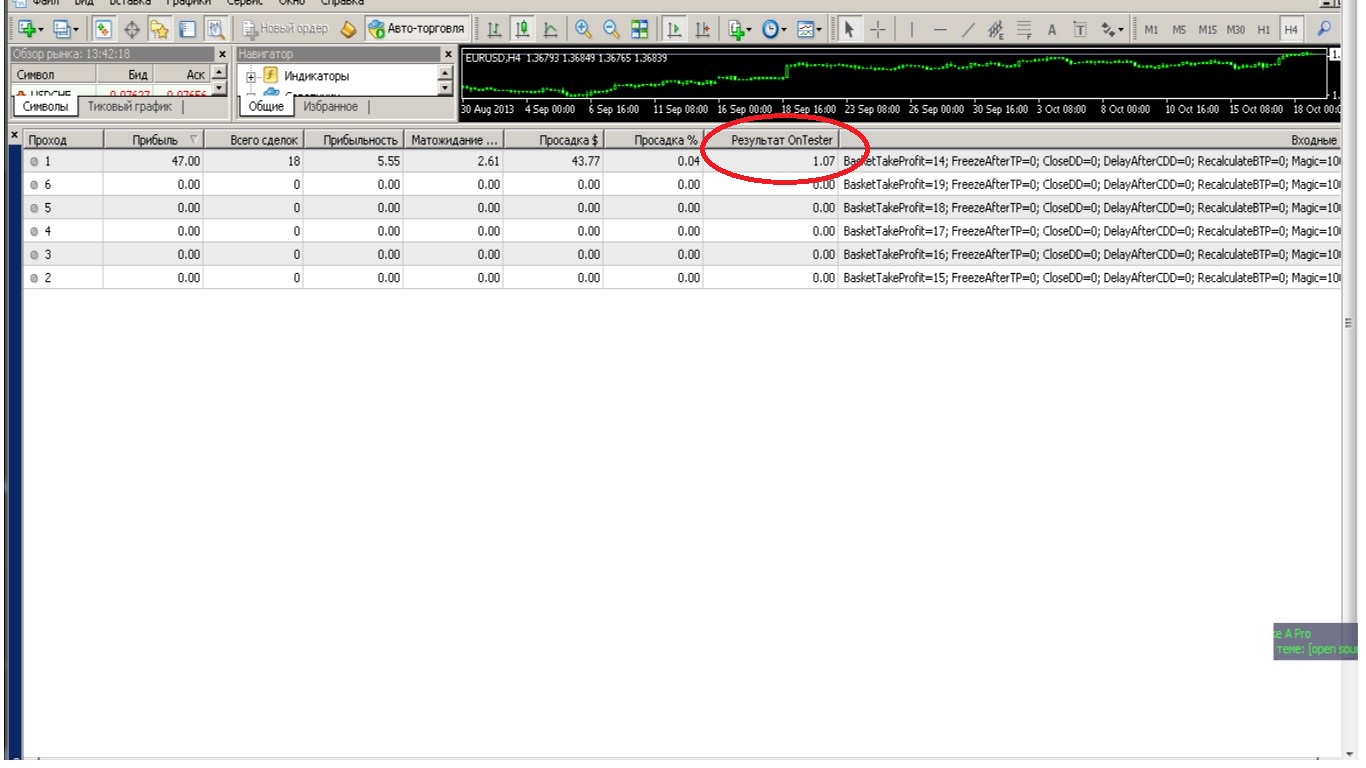Viewport: 1366px width, 768px height.
Task: Open the chart Templates menu
Action: [805, 29]
